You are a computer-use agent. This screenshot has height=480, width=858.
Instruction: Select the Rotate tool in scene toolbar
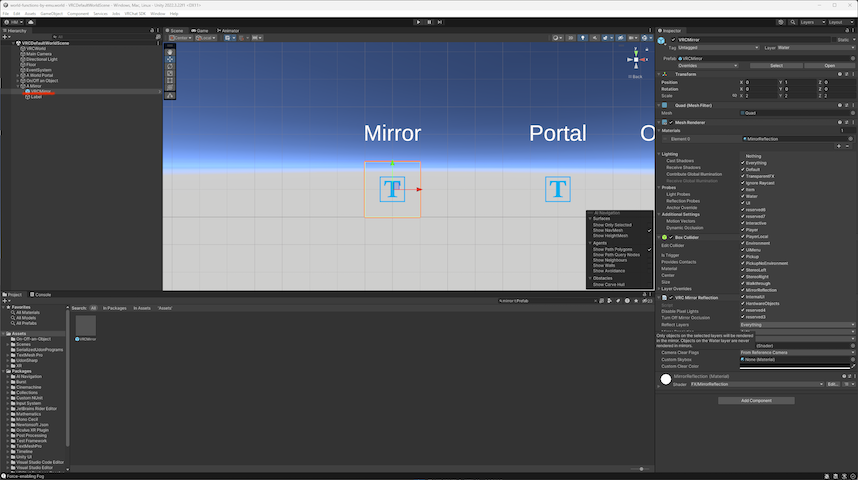(170, 65)
